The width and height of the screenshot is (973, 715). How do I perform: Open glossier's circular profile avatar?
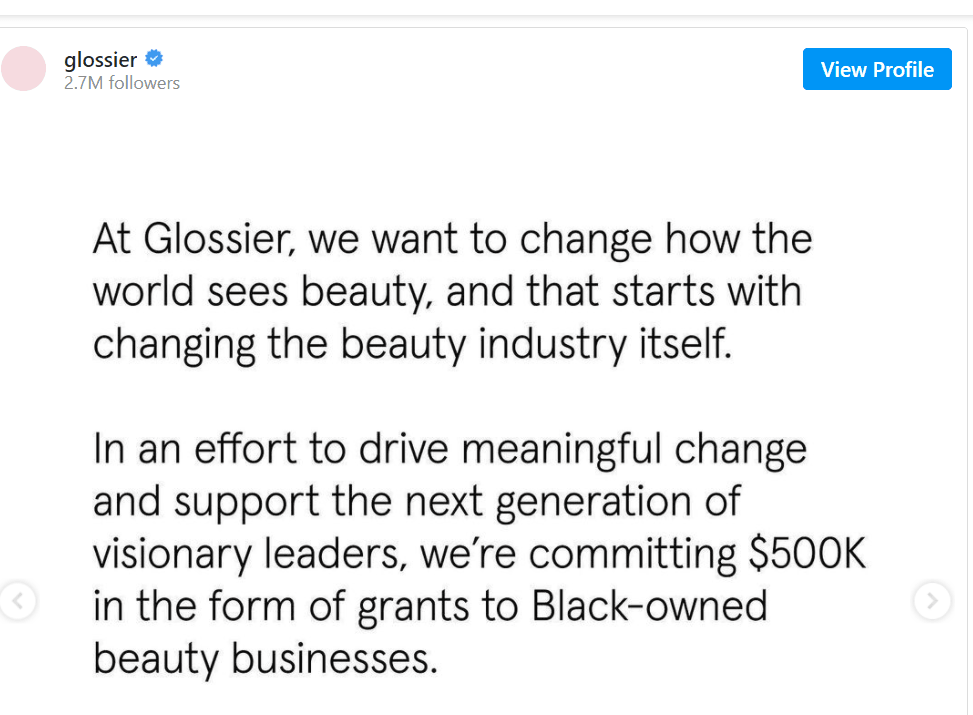(x=23, y=68)
